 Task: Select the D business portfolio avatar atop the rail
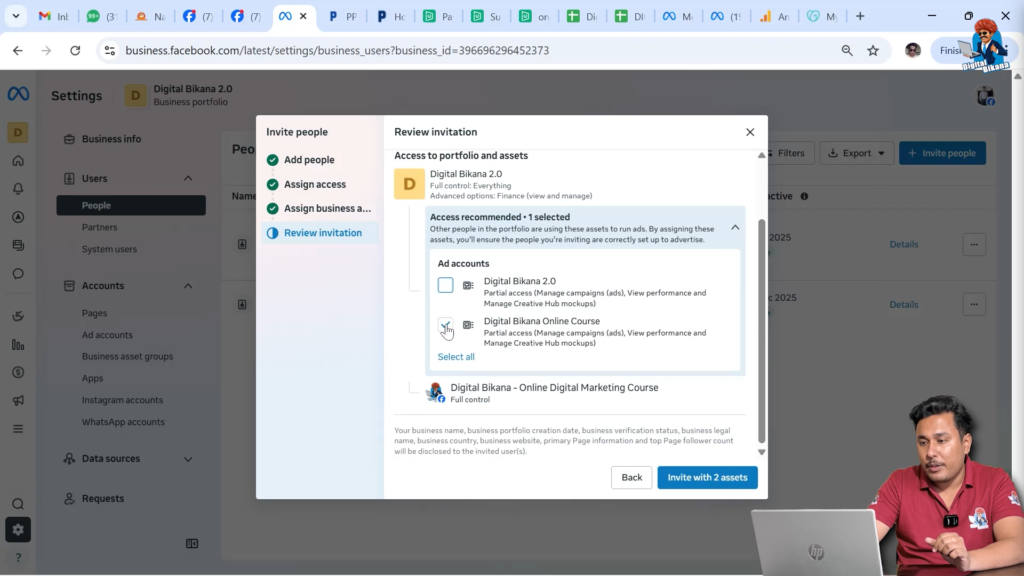pos(20,131)
